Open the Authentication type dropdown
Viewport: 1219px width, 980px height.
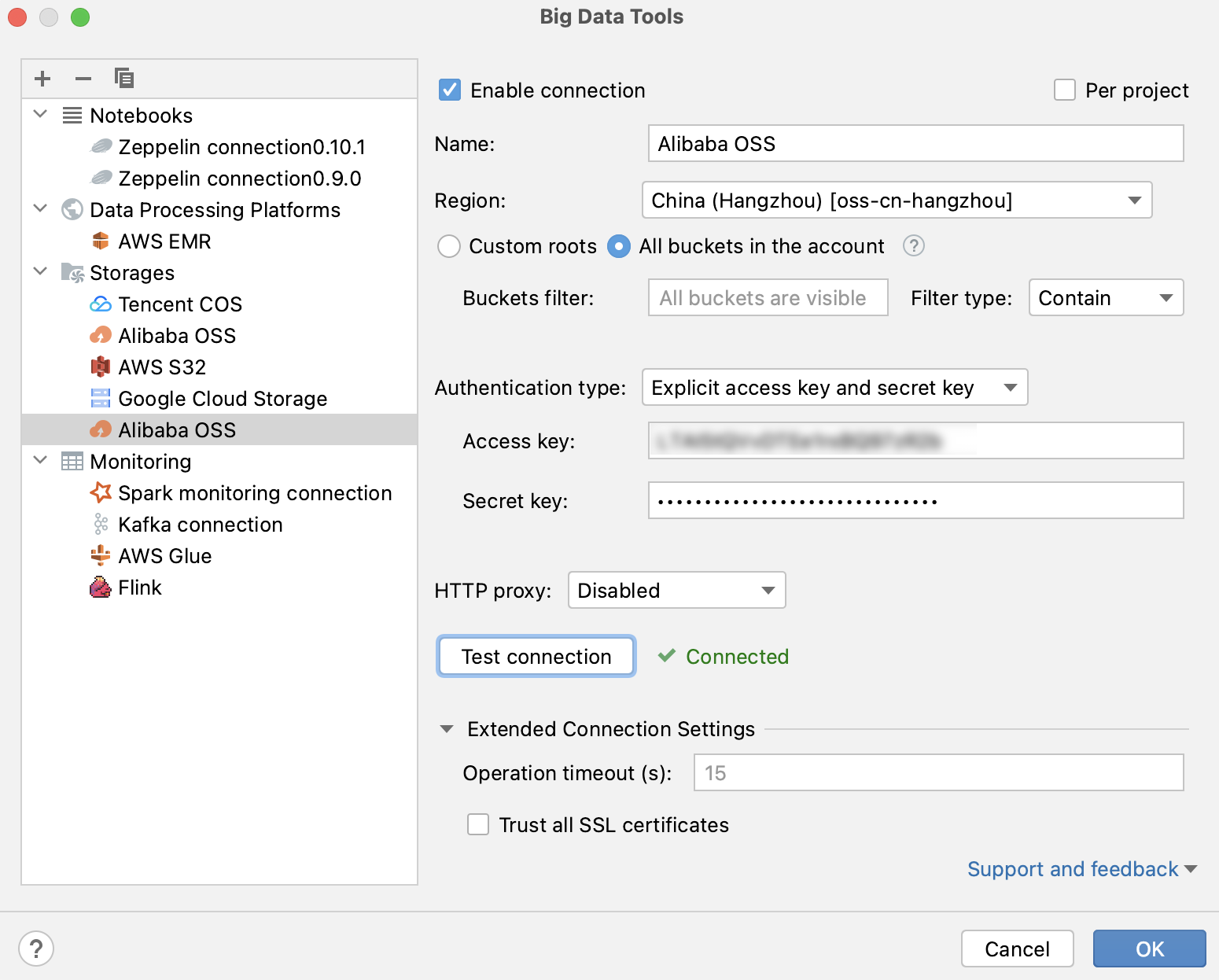(x=834, y=388)
